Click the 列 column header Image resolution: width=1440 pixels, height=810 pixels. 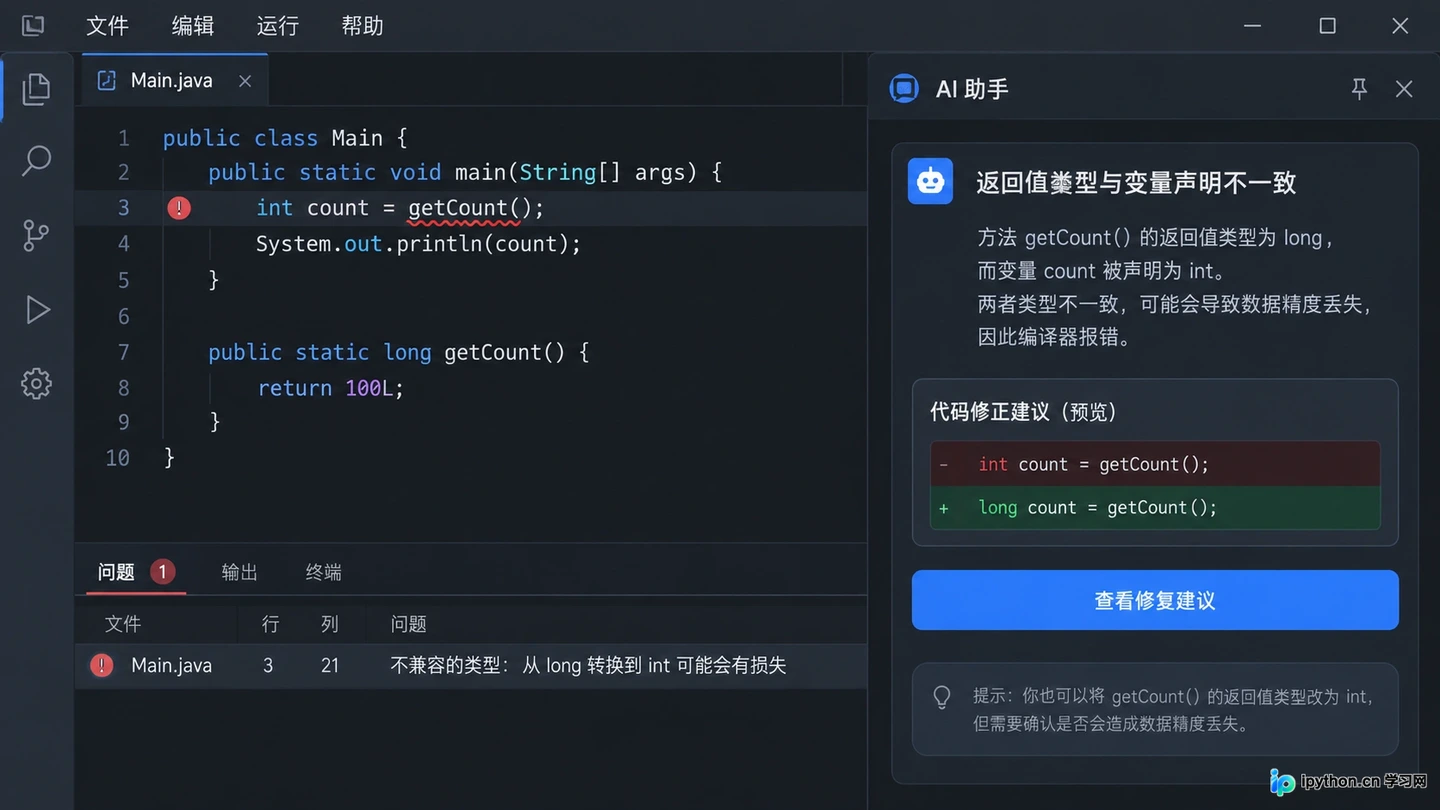330,624
